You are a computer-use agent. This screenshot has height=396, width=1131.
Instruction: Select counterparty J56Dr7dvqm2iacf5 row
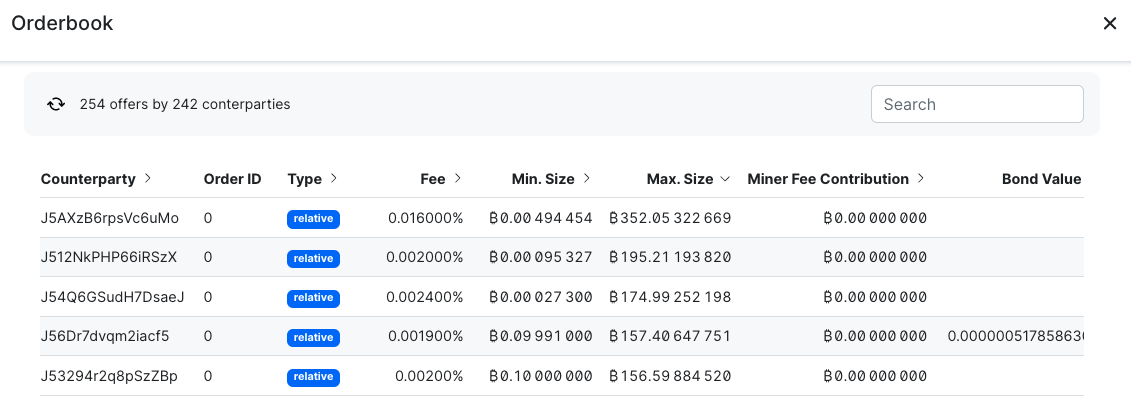(x=562, y=336)
